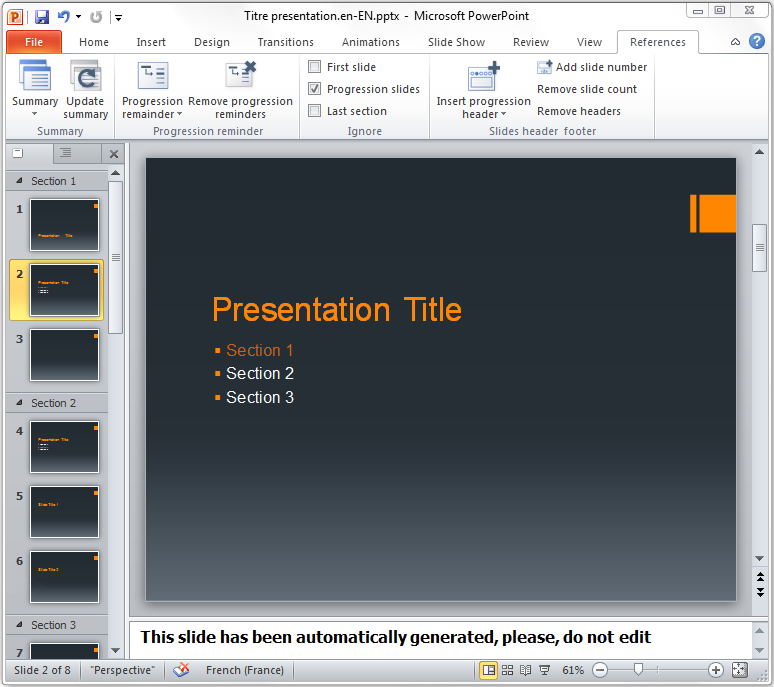Open the Animations tab

click(x=371, y=42)
